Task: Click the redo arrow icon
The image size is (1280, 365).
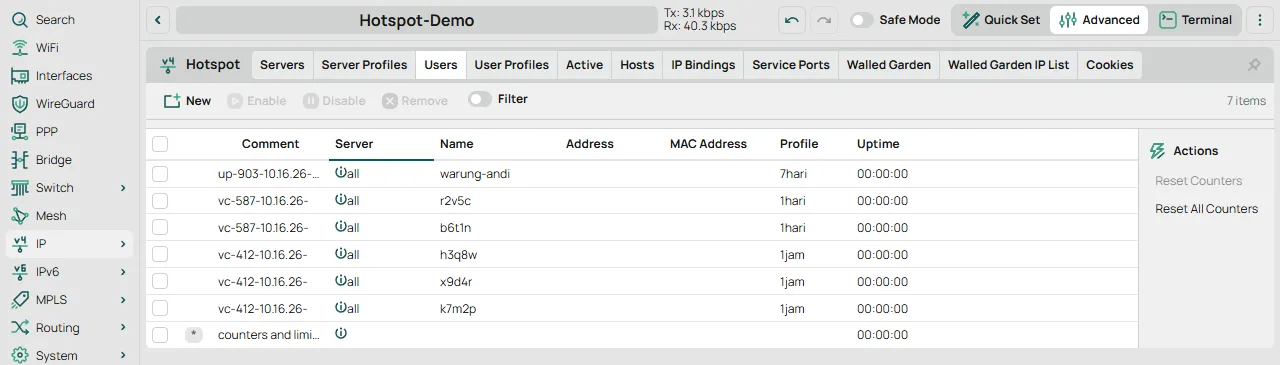Action: click(824, 20)
